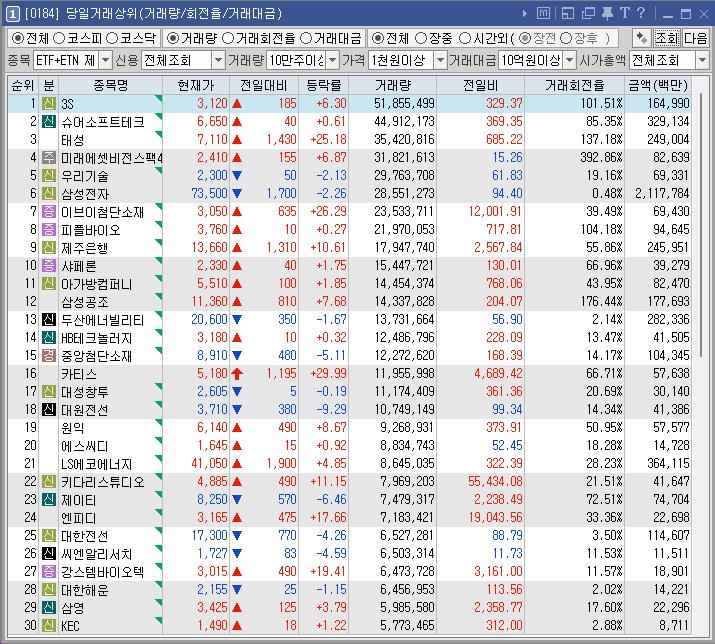Click the red upper-limit arrow in 카티스 row

[237, 374]
